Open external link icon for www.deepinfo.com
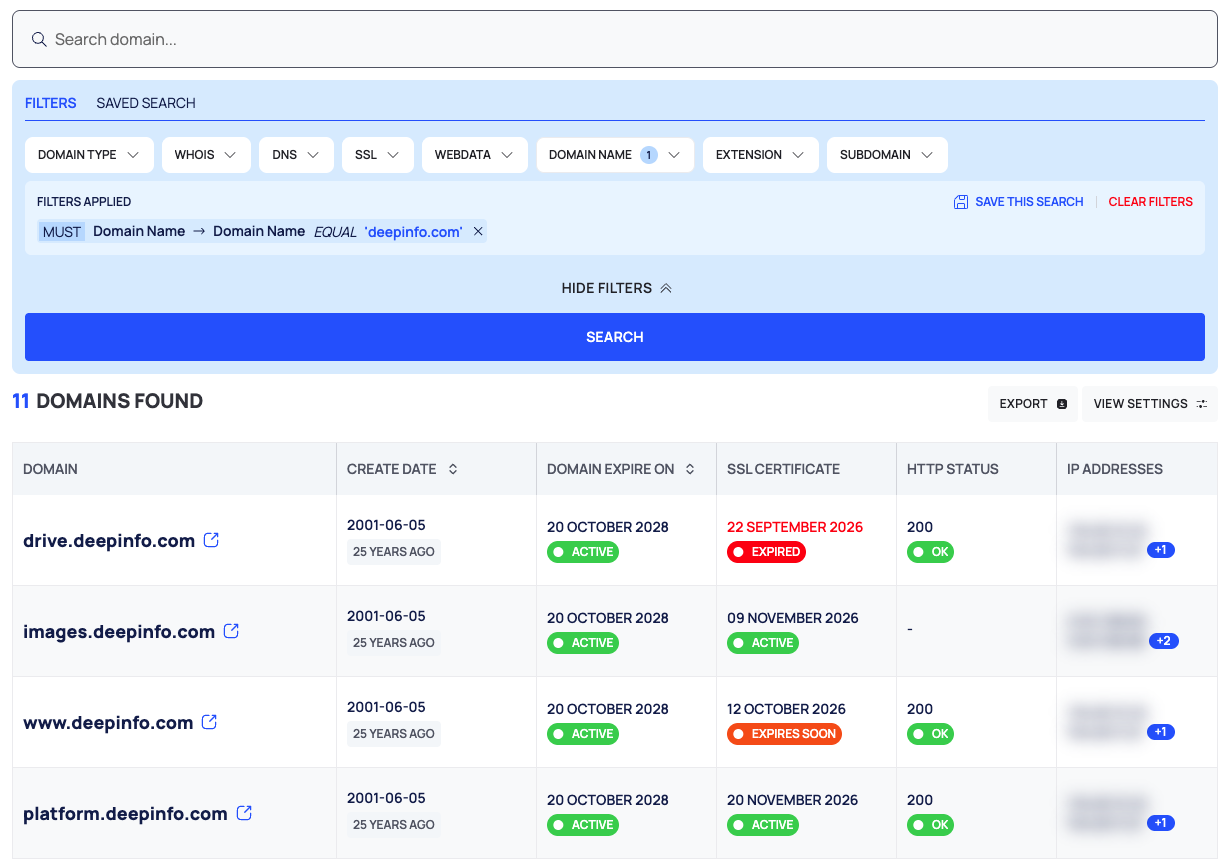The width and height of the screenshot is (1230, 859). coord(209,722)
